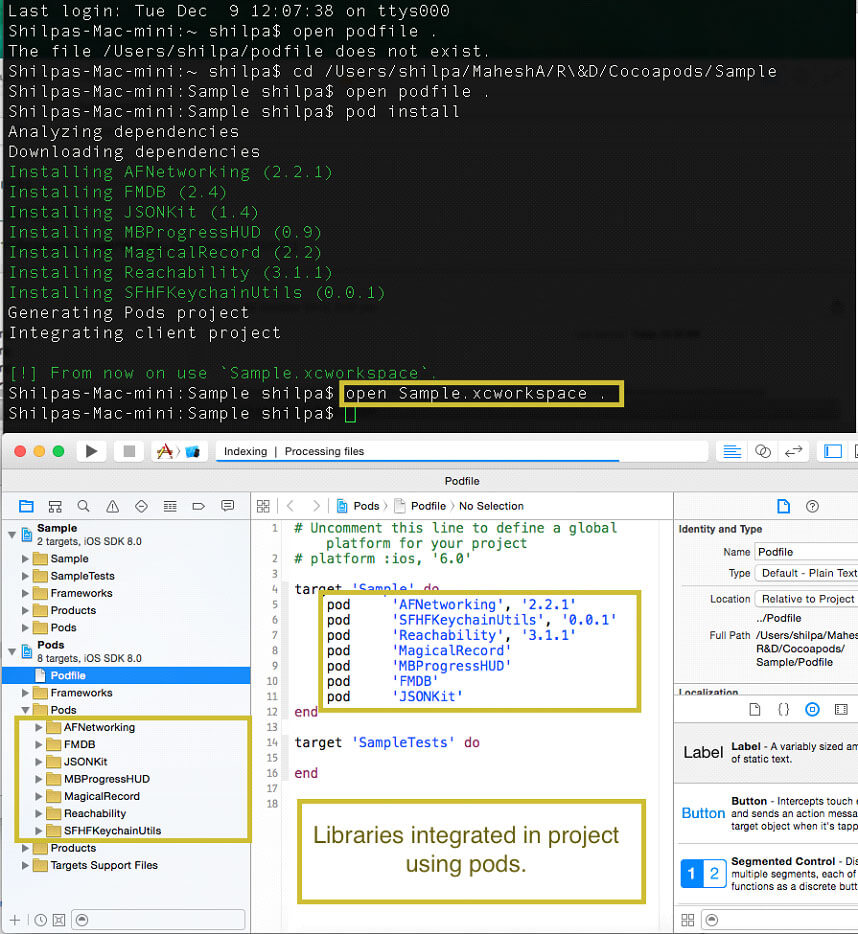Click the add (+) button in navigator footer

[x=15, y=920]
